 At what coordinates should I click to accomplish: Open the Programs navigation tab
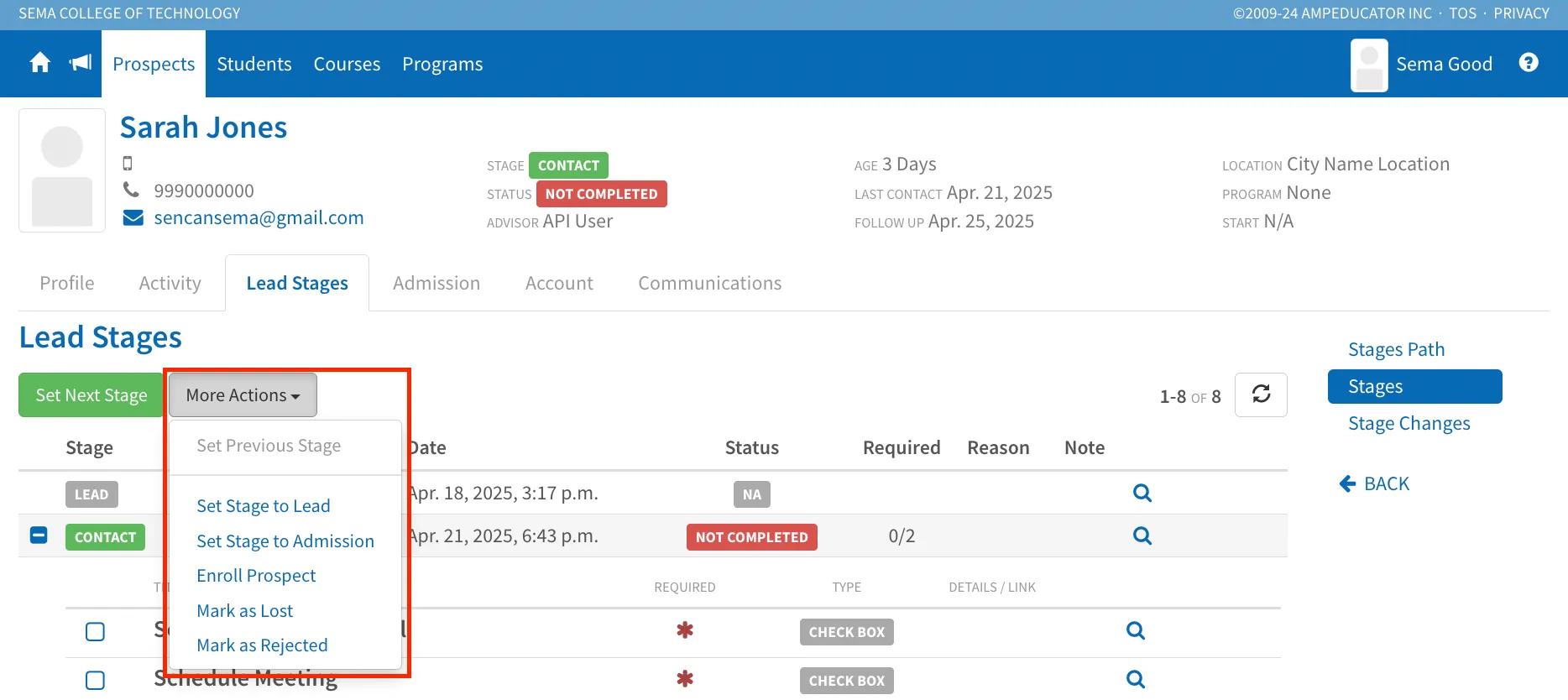tap(442, 64)
